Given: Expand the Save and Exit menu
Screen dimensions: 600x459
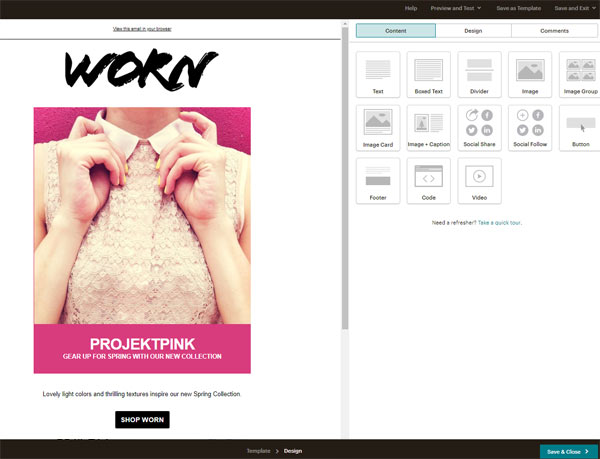Looking at the screenshot, I should point(575,8).
